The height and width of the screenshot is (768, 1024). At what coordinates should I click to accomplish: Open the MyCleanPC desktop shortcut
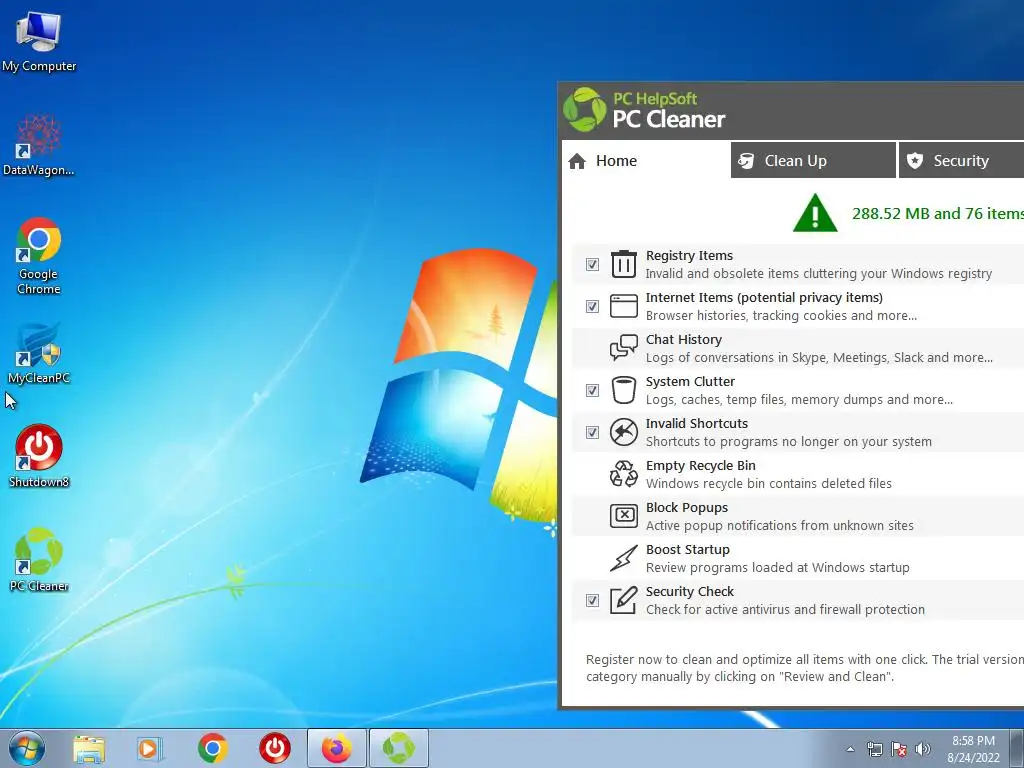(39, 353)
